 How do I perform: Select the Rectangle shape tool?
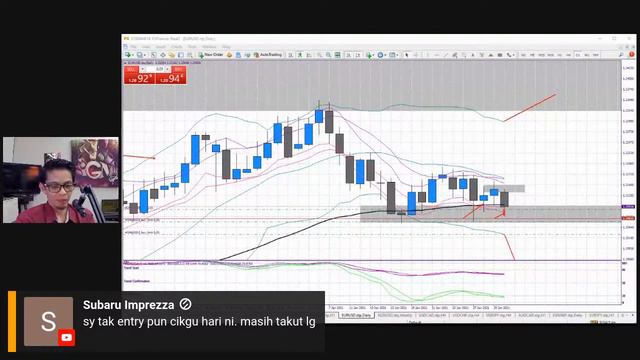(500, 55)
